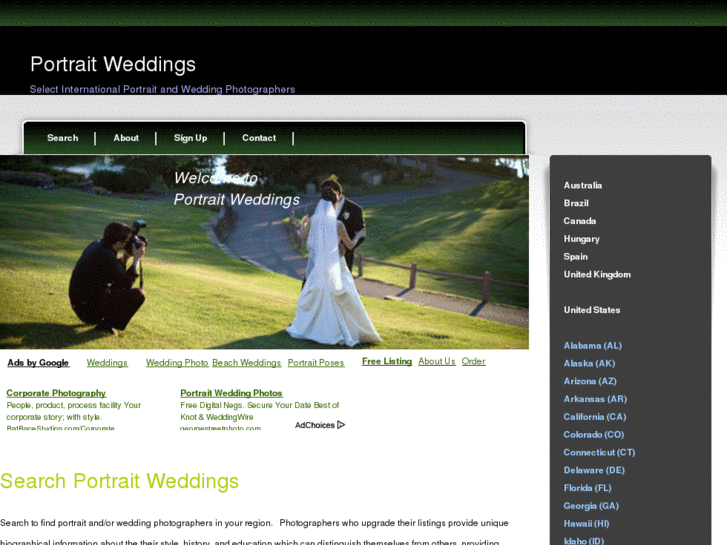Viewport: 727px width, 545px height.
Task: Click the Beach Weddings ad link
Action: [247, 363]
